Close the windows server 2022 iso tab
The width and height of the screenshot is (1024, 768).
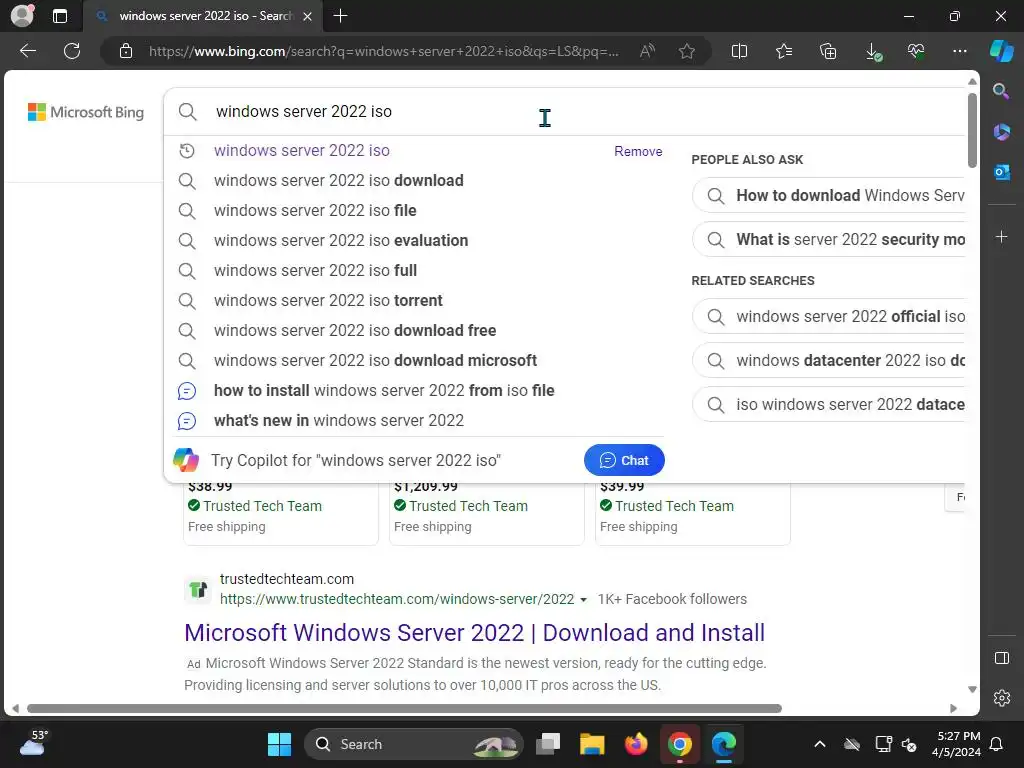point(308,16)
